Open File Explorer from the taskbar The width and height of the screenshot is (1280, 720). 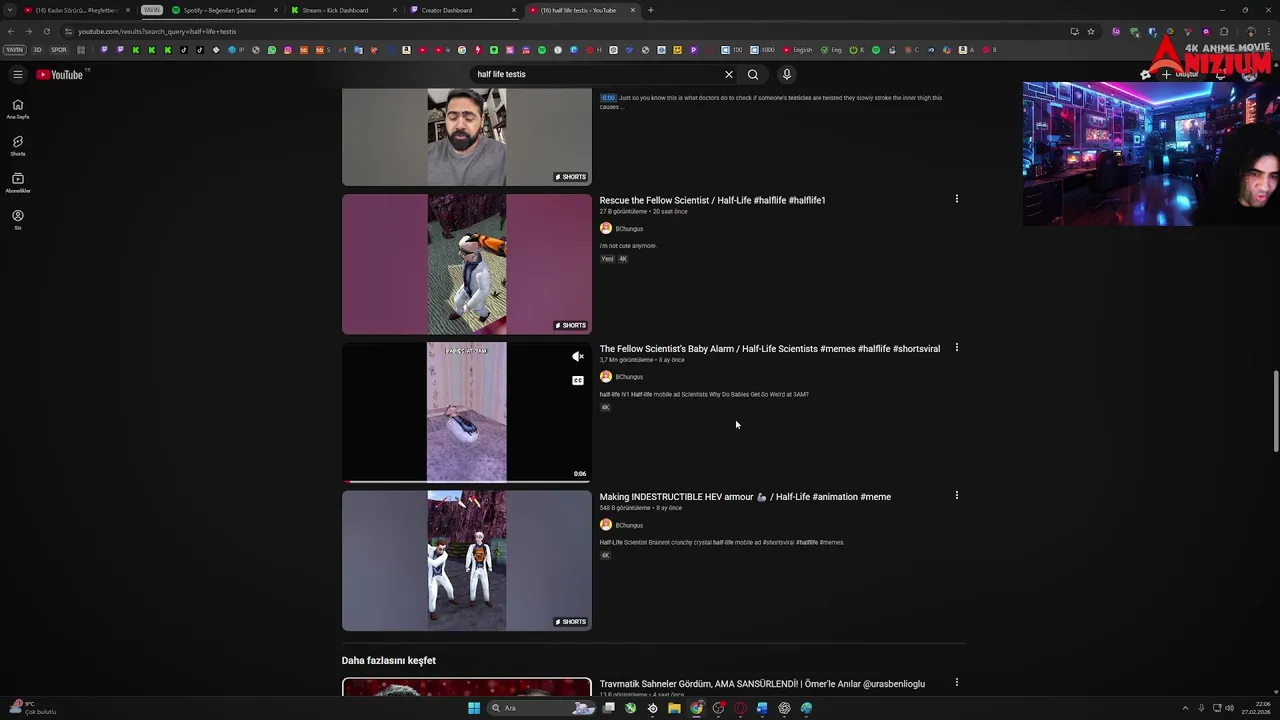(x=674, y=708)
